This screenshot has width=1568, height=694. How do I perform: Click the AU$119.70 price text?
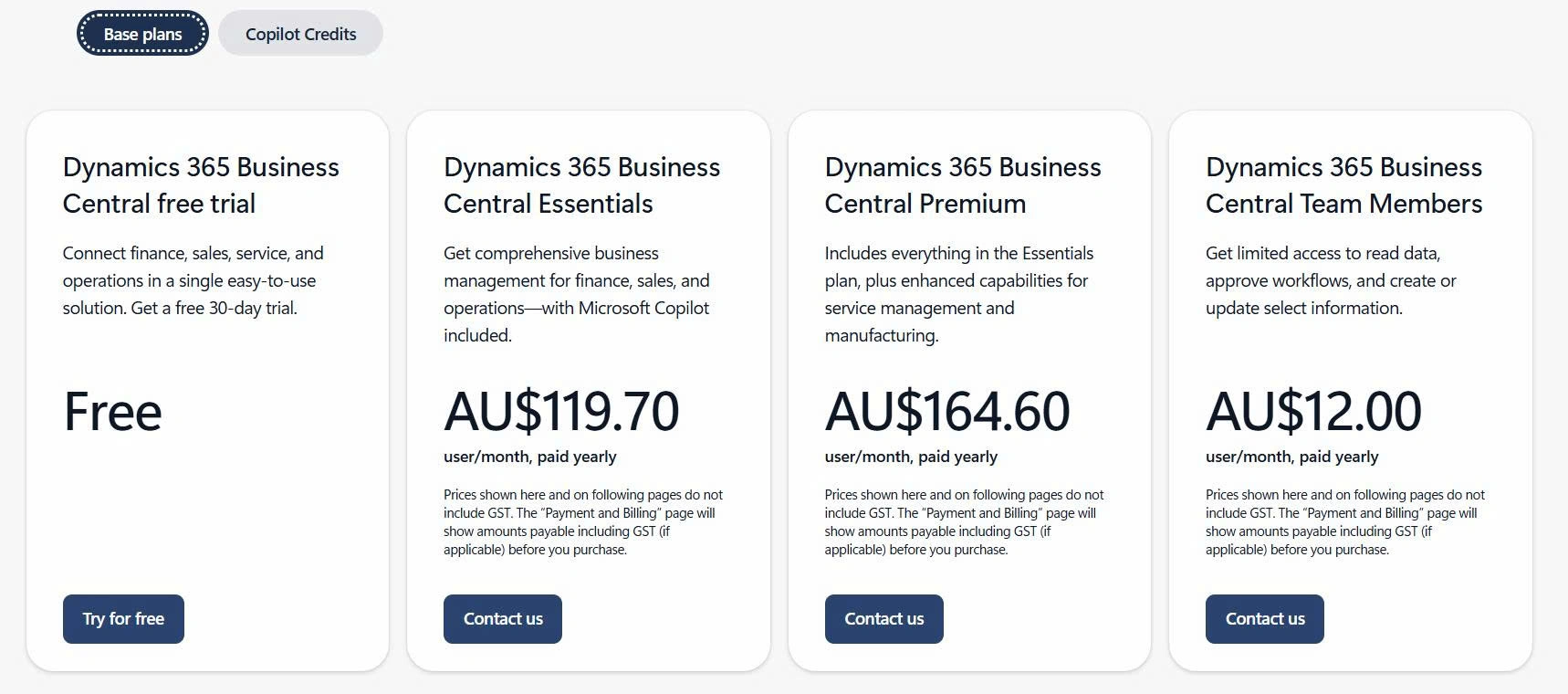coord(560,413)
